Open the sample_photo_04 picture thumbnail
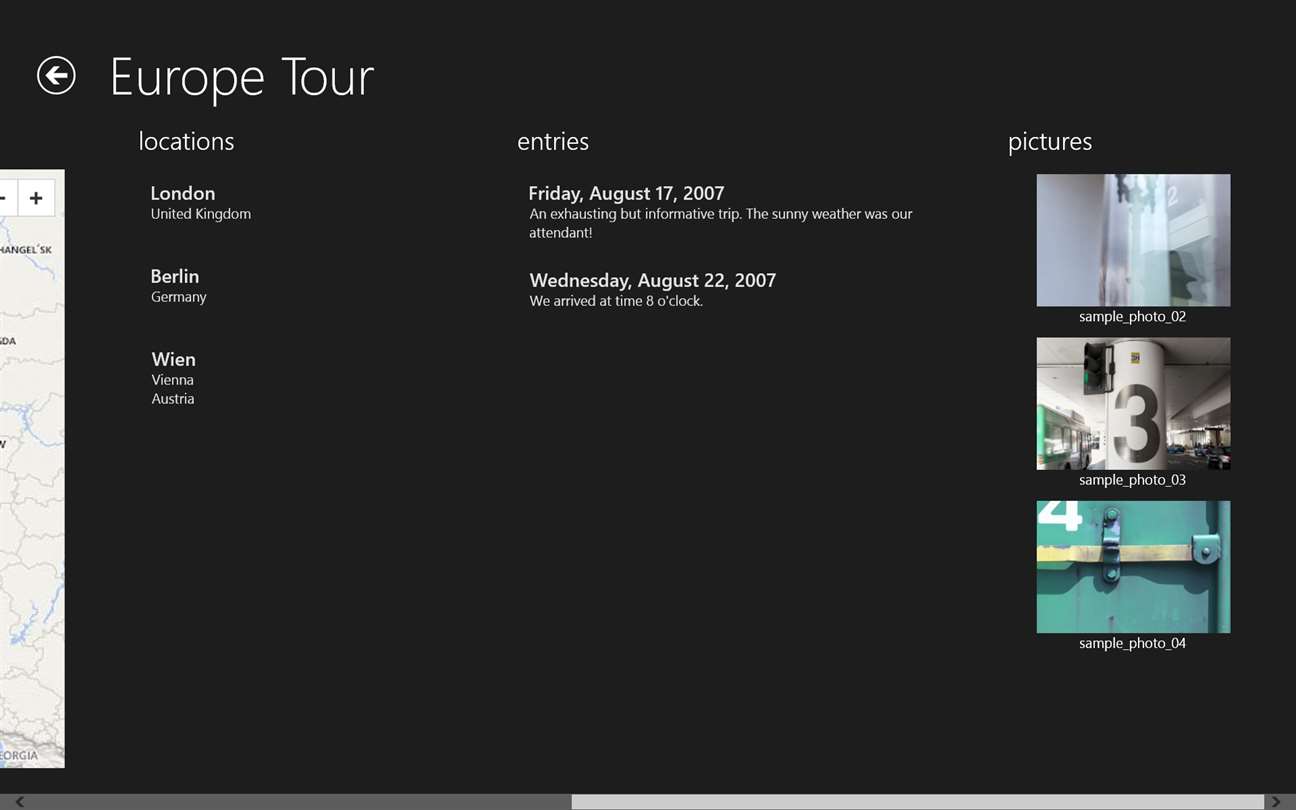The width and height of the screenshot is (1296, 810). tap(1133, 566)
